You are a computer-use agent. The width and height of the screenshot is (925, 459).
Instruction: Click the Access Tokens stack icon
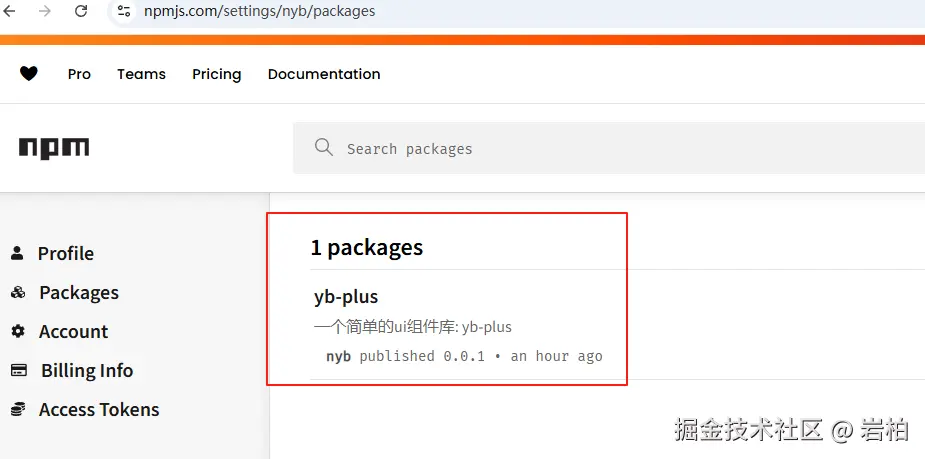pyautogui.click(x=18, y=409)
